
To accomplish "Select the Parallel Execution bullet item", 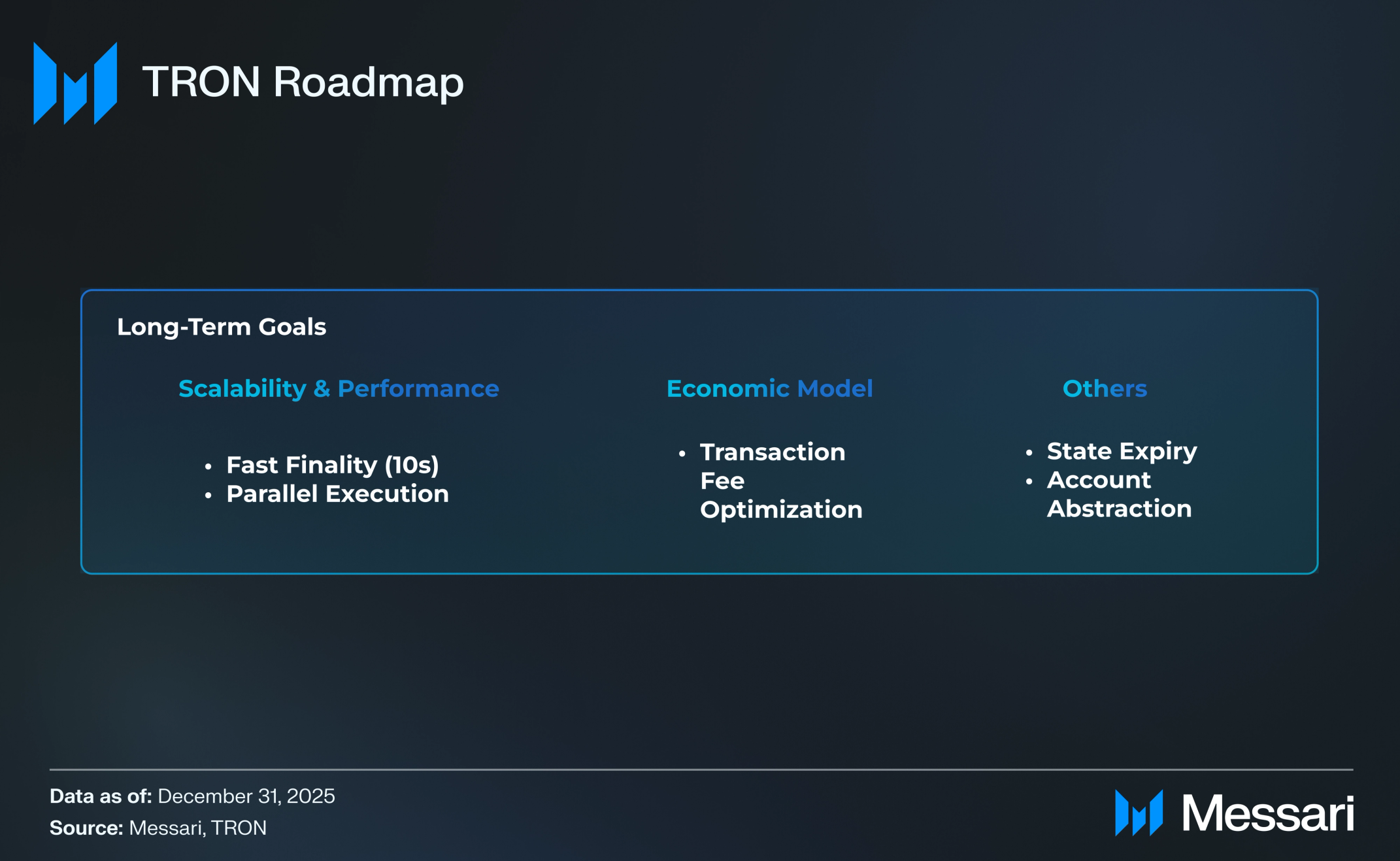I will [337, 494].
